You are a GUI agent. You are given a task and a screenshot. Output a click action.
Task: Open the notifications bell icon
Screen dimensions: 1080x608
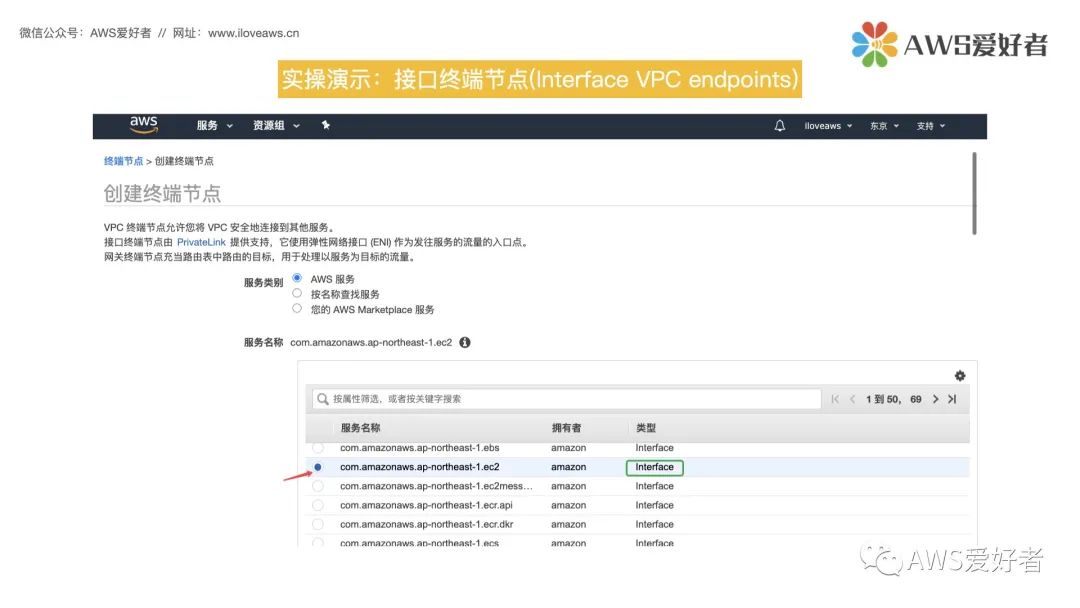coord(779,126)
